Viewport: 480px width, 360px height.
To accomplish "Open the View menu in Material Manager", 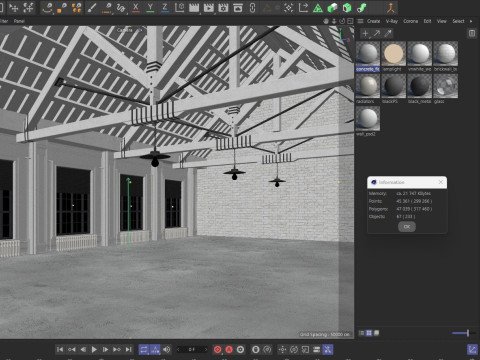I will tap(442, 21).
